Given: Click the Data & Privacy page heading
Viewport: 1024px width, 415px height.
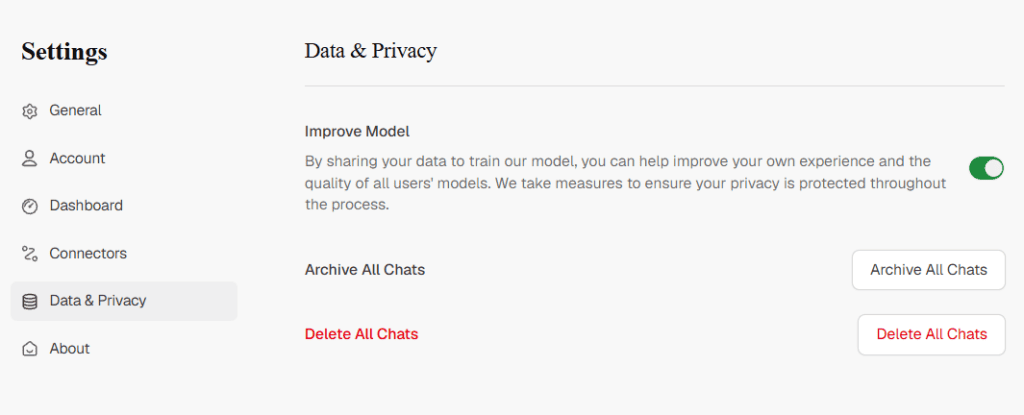Looking at the screenshot, I should [x=370, y=51].
